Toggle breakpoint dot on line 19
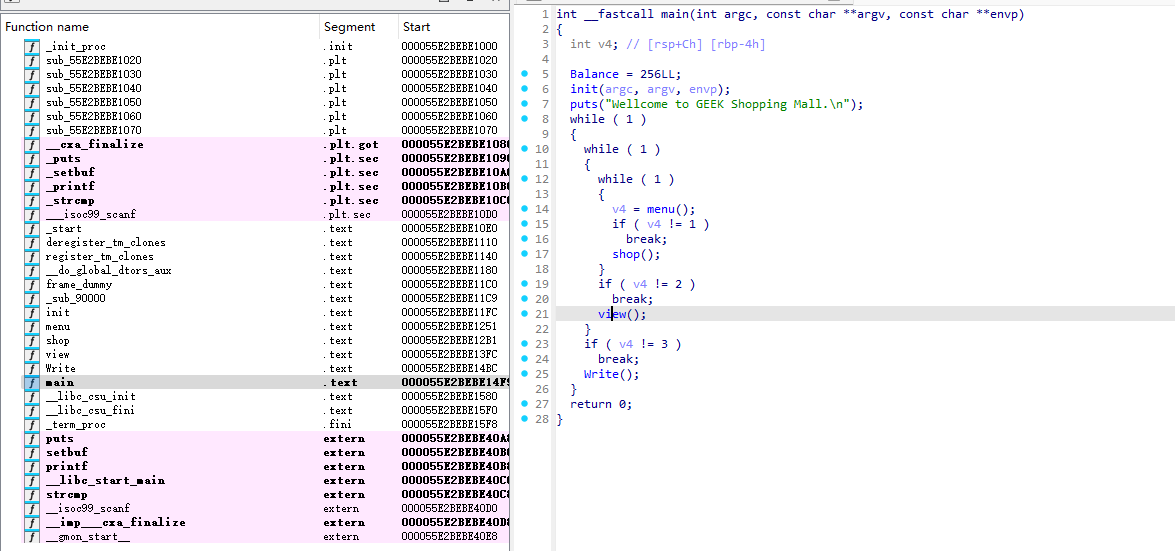Image resolution: width=1175 pixels, height=551 pixels. point(525,283)
